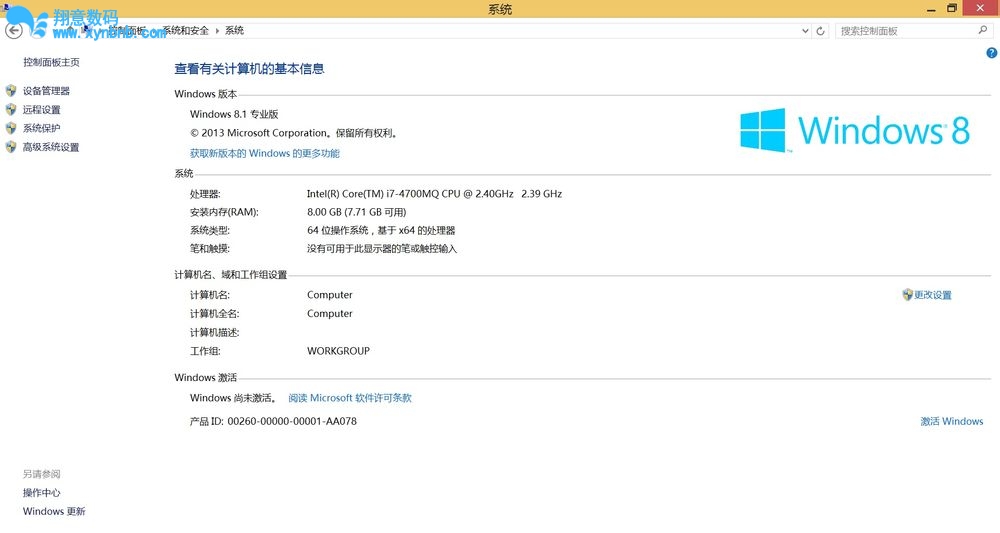1000x533 pixels.
Task: Select the 系统 breadcrumb item
Action: (234, 31)
